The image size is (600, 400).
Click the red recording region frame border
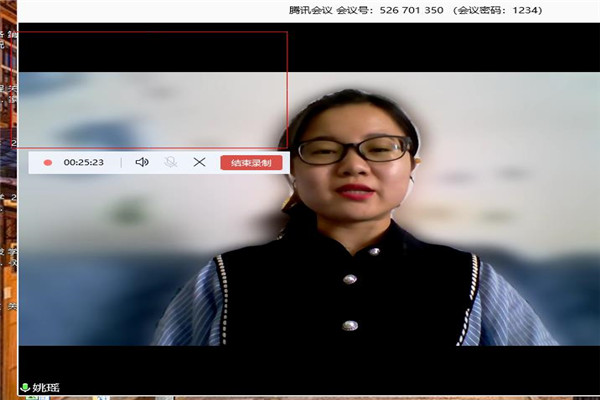[287, 90]
